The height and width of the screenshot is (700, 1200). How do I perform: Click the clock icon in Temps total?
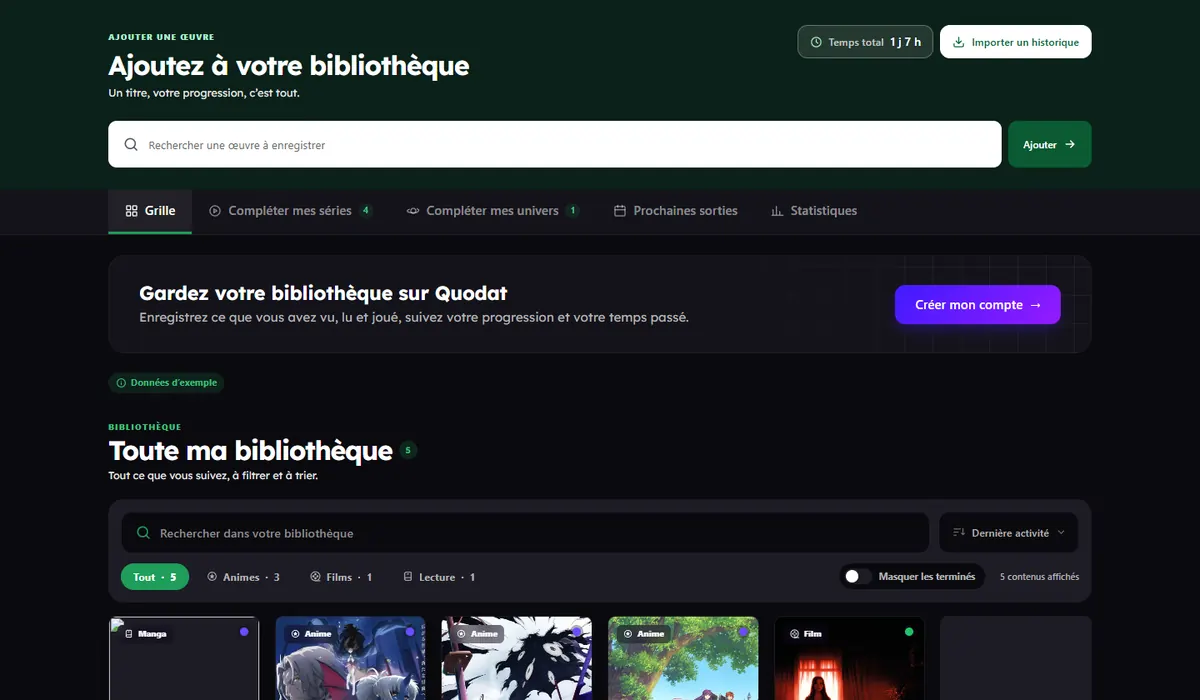816,43
